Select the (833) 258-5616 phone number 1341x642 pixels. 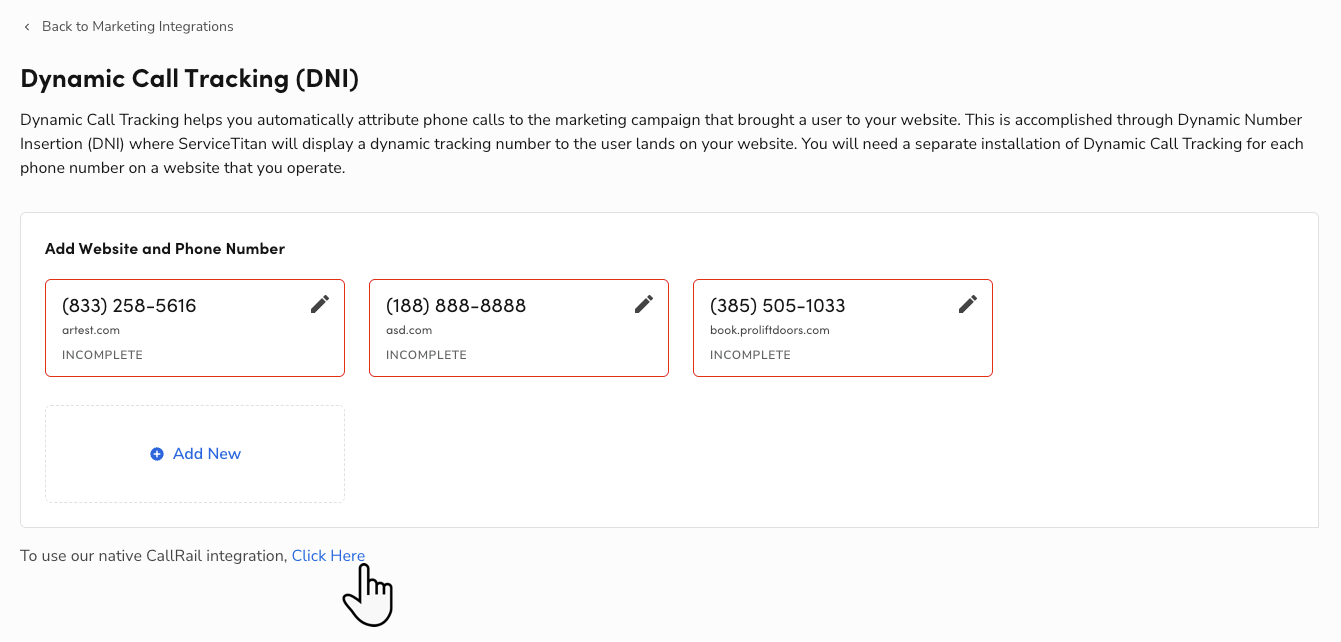pyautogui.click(x=129, y=306)
